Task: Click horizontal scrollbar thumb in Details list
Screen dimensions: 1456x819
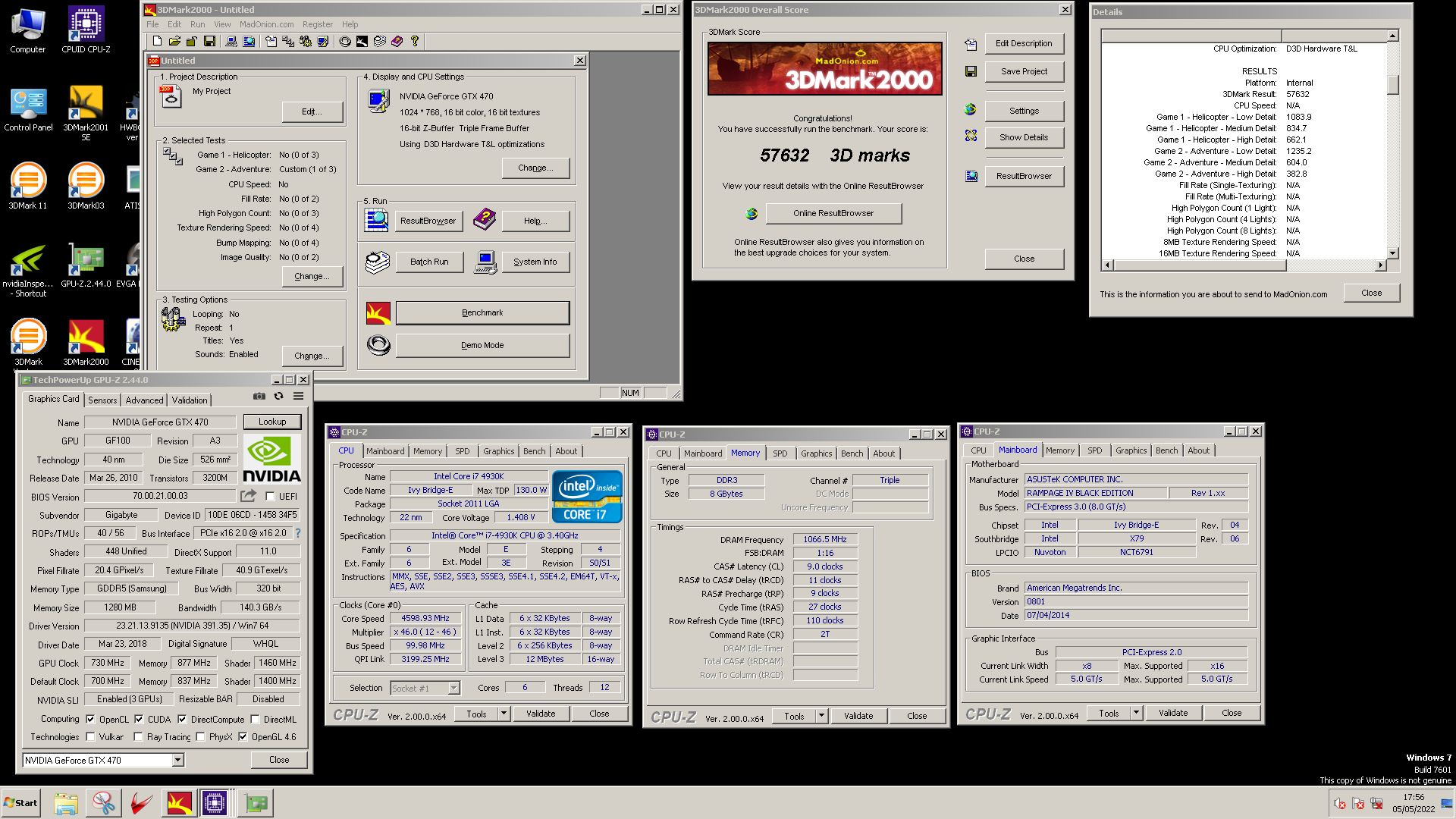Action: pos(1200,265)
